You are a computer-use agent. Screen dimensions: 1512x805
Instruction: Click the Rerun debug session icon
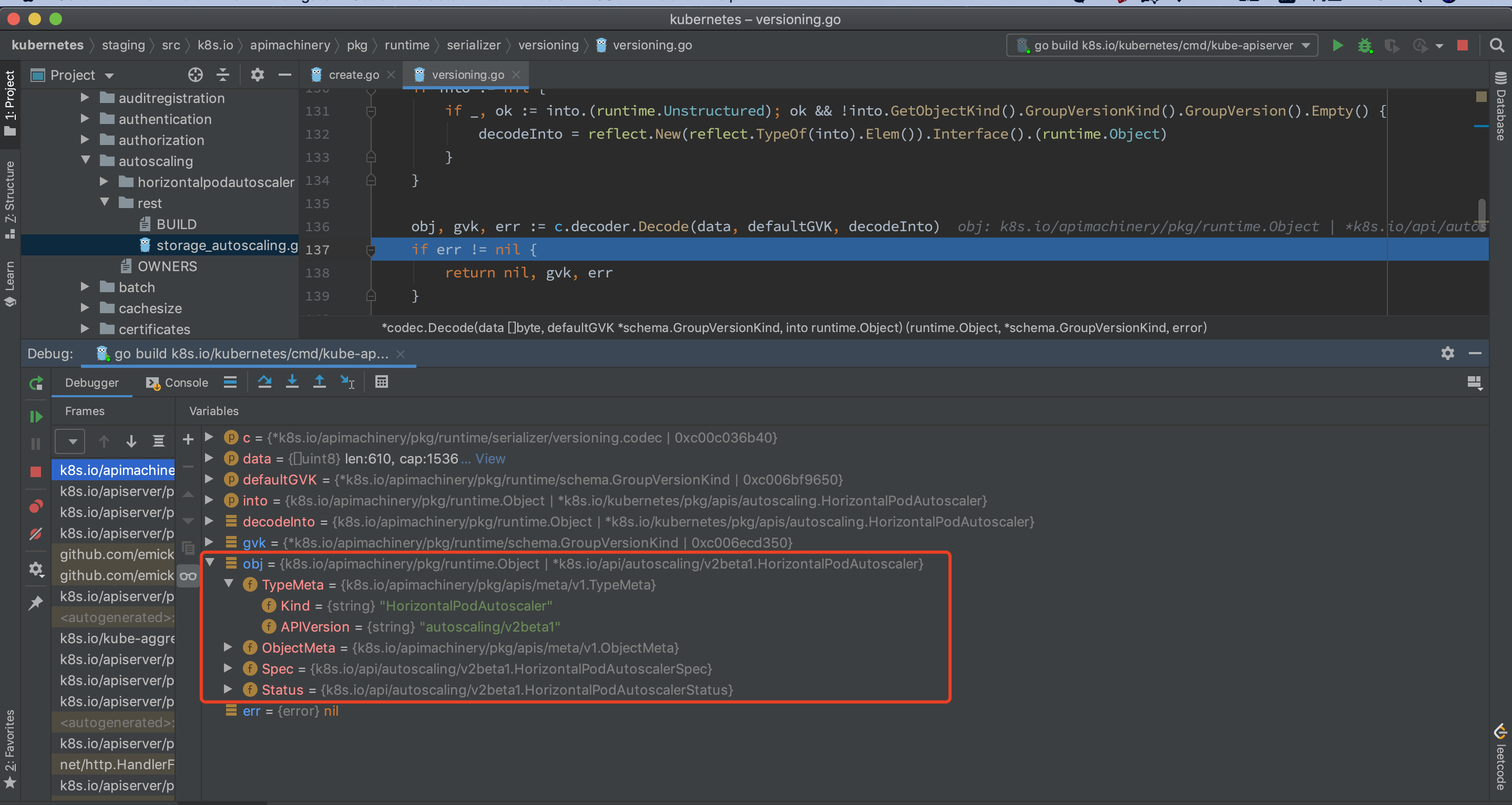[x=36, y=383]
